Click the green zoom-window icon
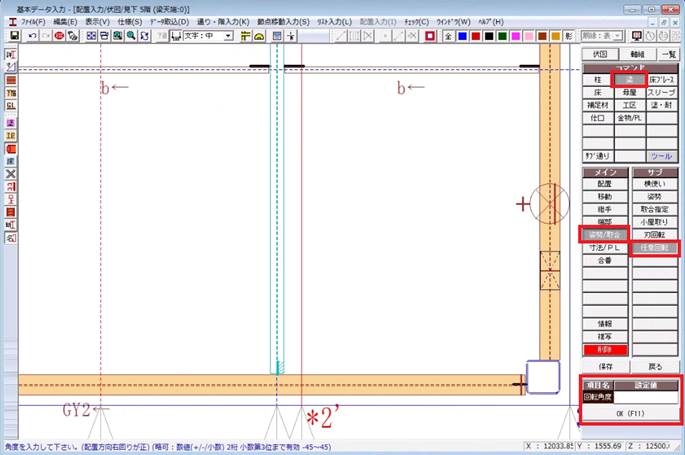Screen dimensions: 685x455 pyautogui.click(x=117, y=36)
